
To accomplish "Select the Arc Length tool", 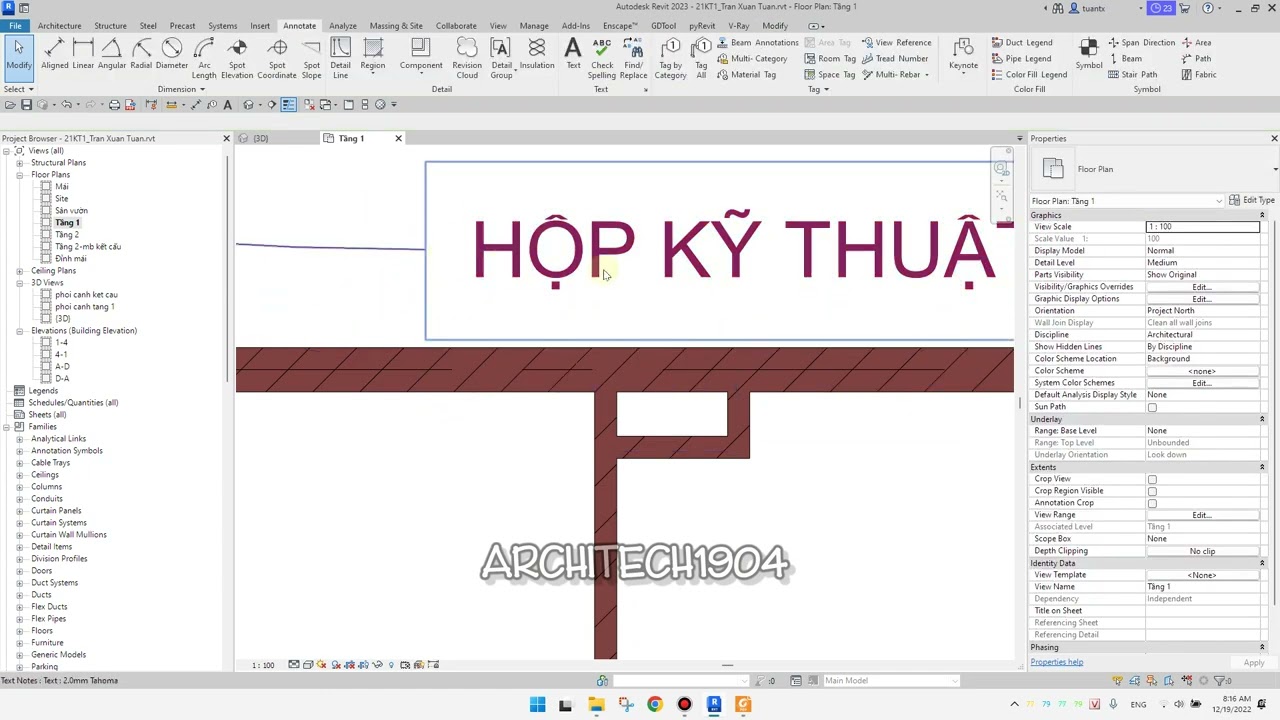I will click(204, 59).
